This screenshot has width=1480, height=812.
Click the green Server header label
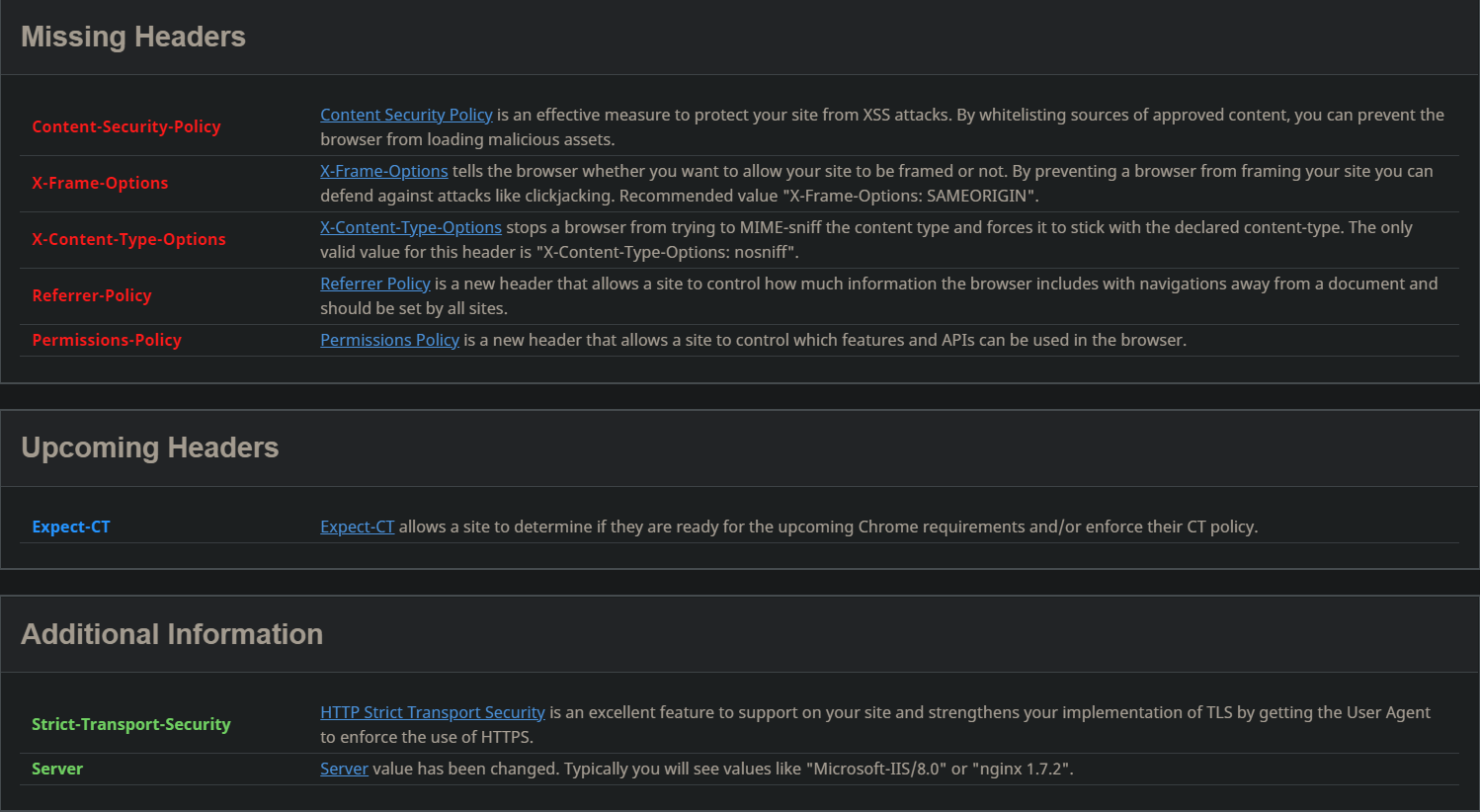[x=57, y=769]
